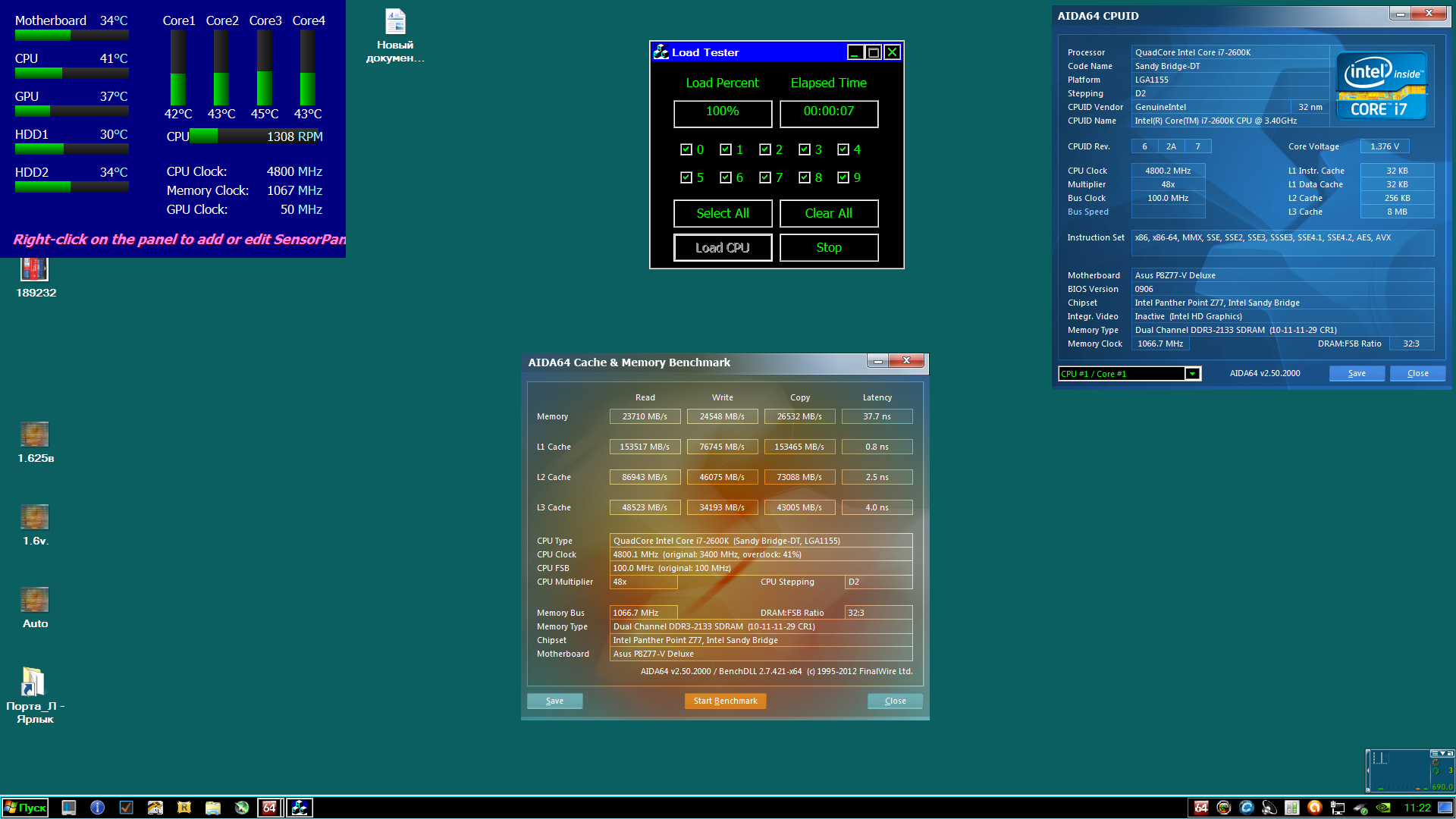Image resolution: width=1456 pixels, height=819 pixels.
Task: Click Start Benchmark button
Action: click(x=725, y=701)
